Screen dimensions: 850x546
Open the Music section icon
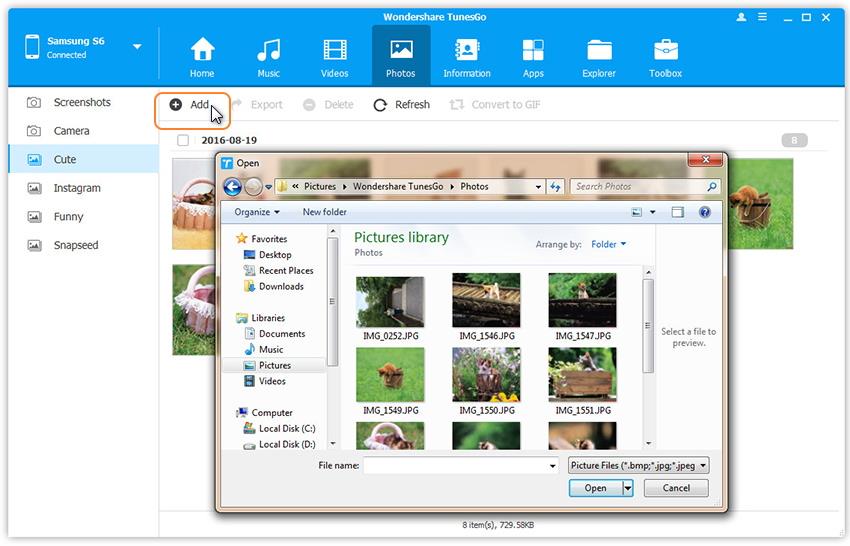click(268, 51)
